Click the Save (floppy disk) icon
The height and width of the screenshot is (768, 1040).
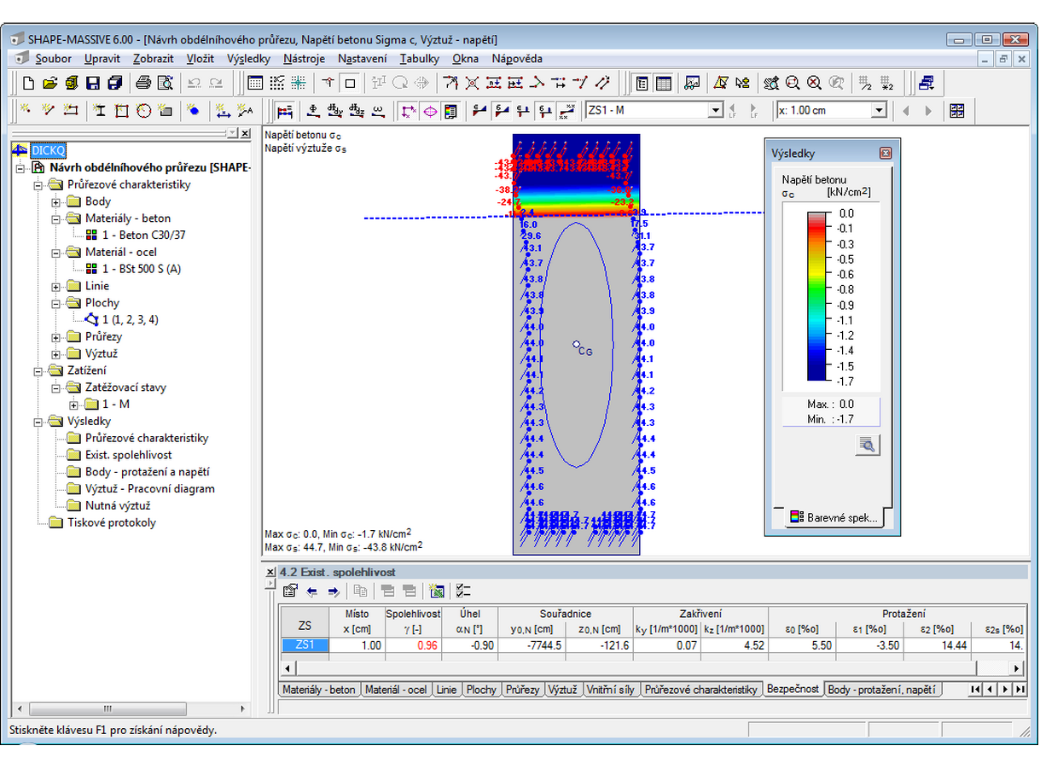93,83
